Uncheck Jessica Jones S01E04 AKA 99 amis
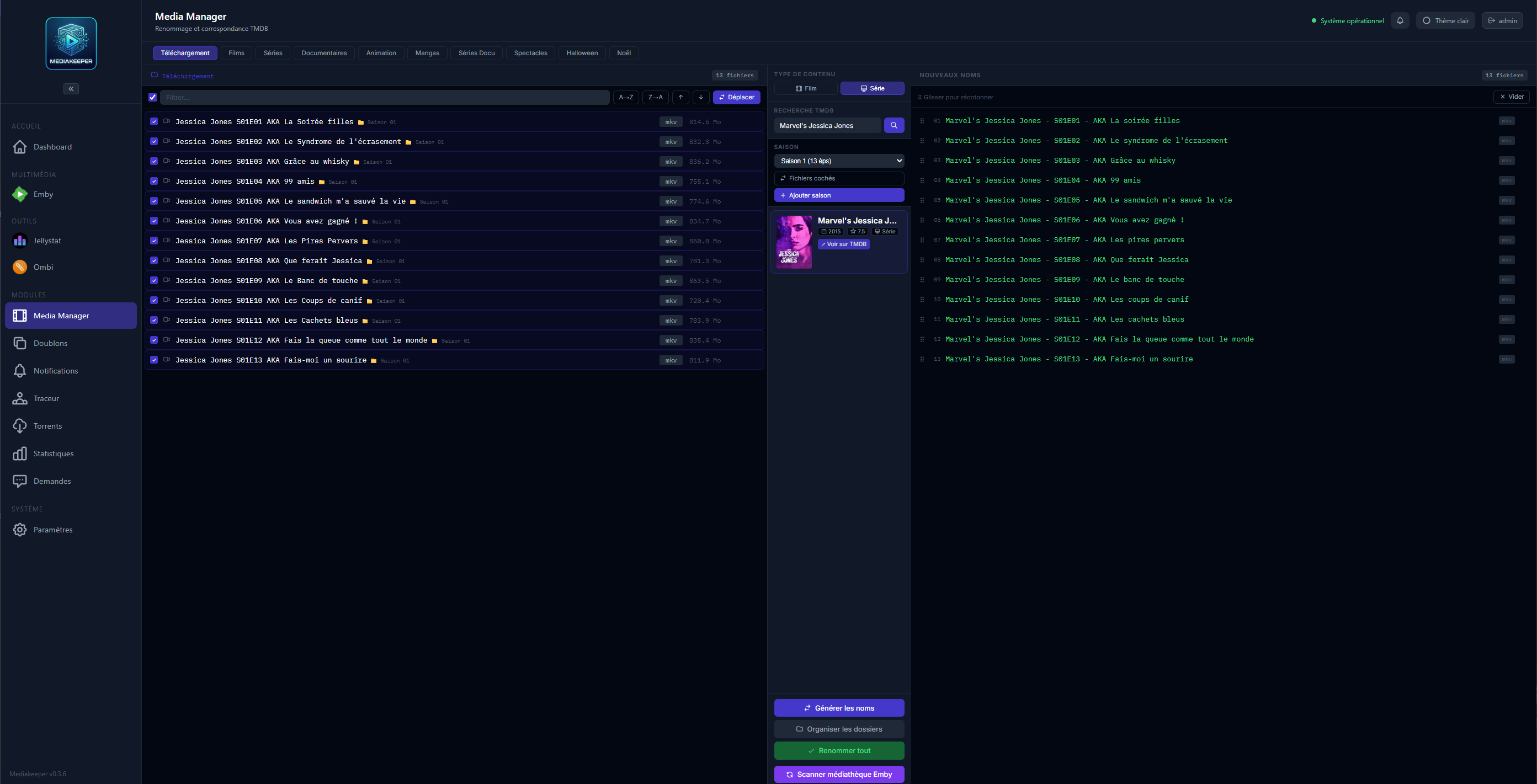The width and height of the screenshot is (1537, 784). coord(154,182)
